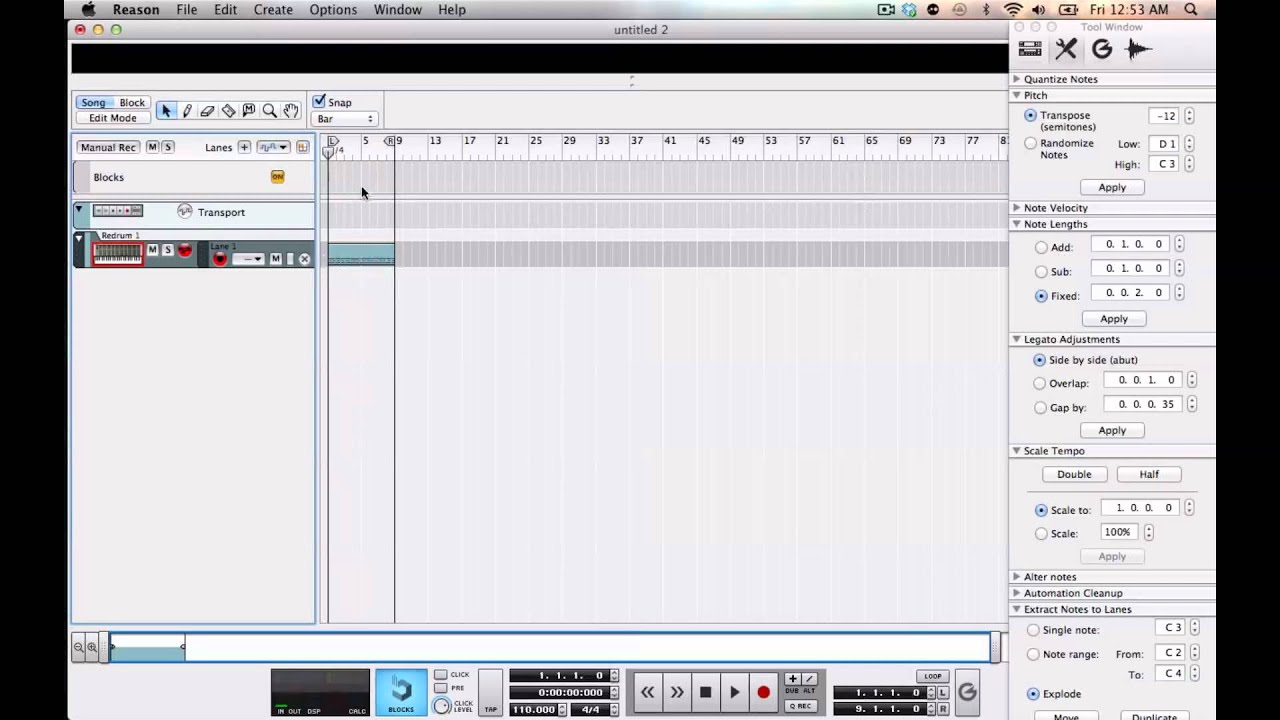Collapse the Legato Adjustments section
Viewport: 1280px width, 720px height.
coord(1016,339)
